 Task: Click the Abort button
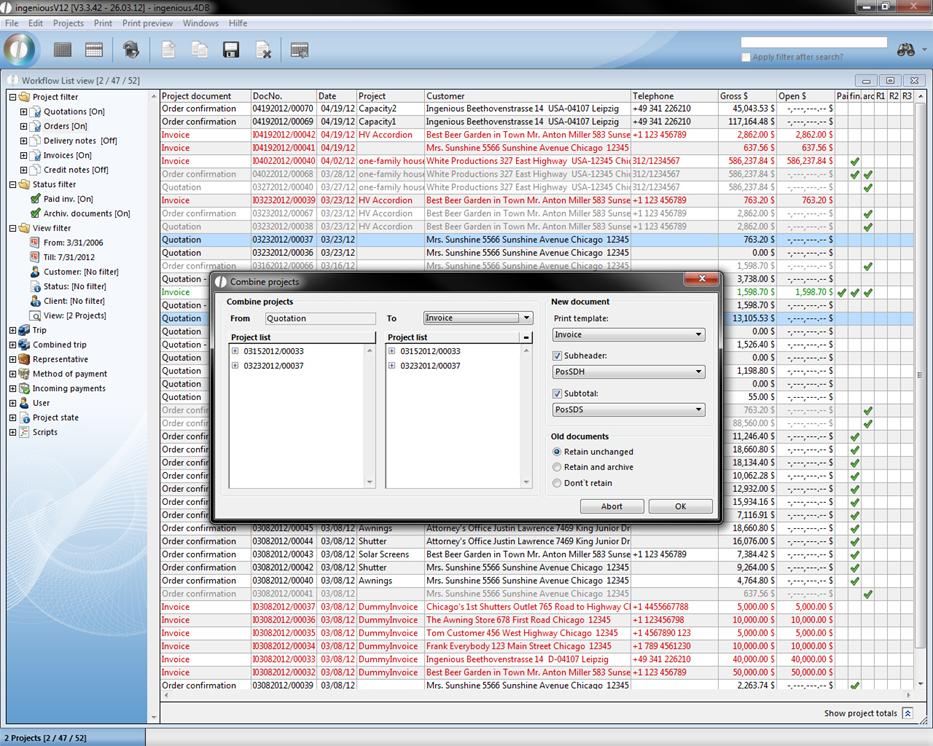pyautogui.click(x=611, y=507)
